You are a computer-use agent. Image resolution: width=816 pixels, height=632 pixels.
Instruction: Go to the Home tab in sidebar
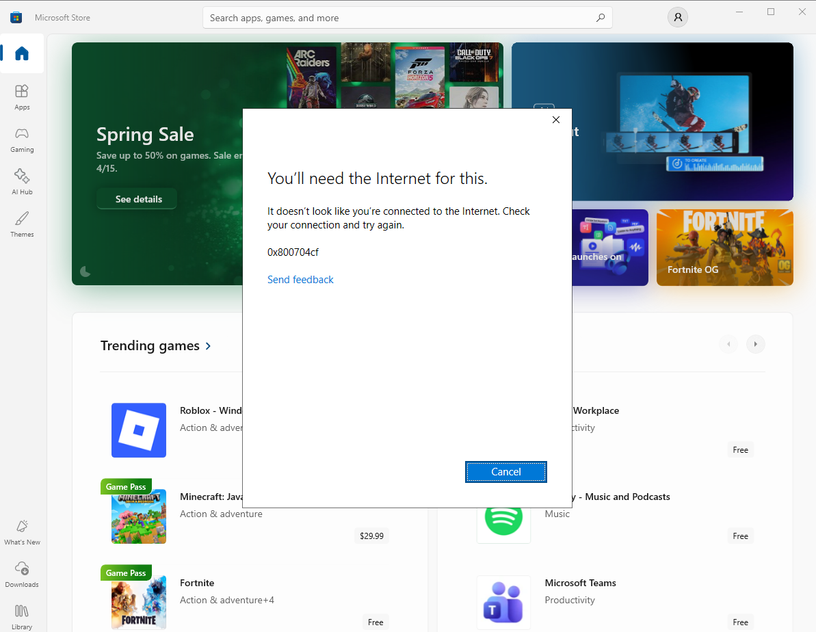(22, 53)
